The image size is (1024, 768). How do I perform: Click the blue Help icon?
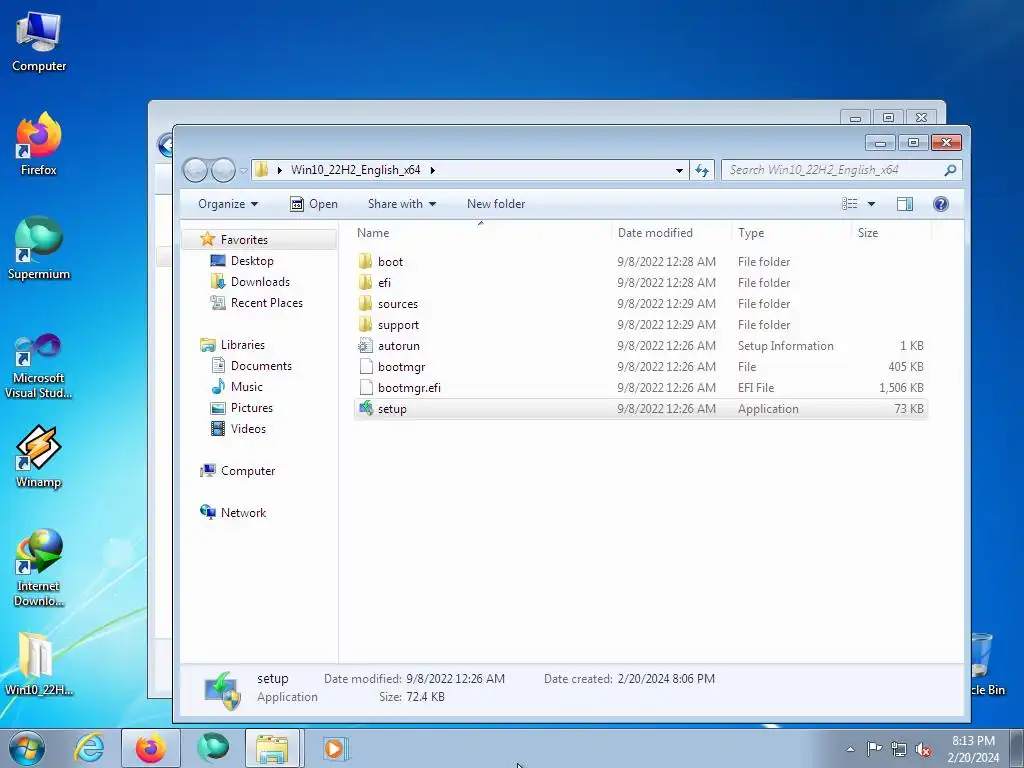pos(940,204)
